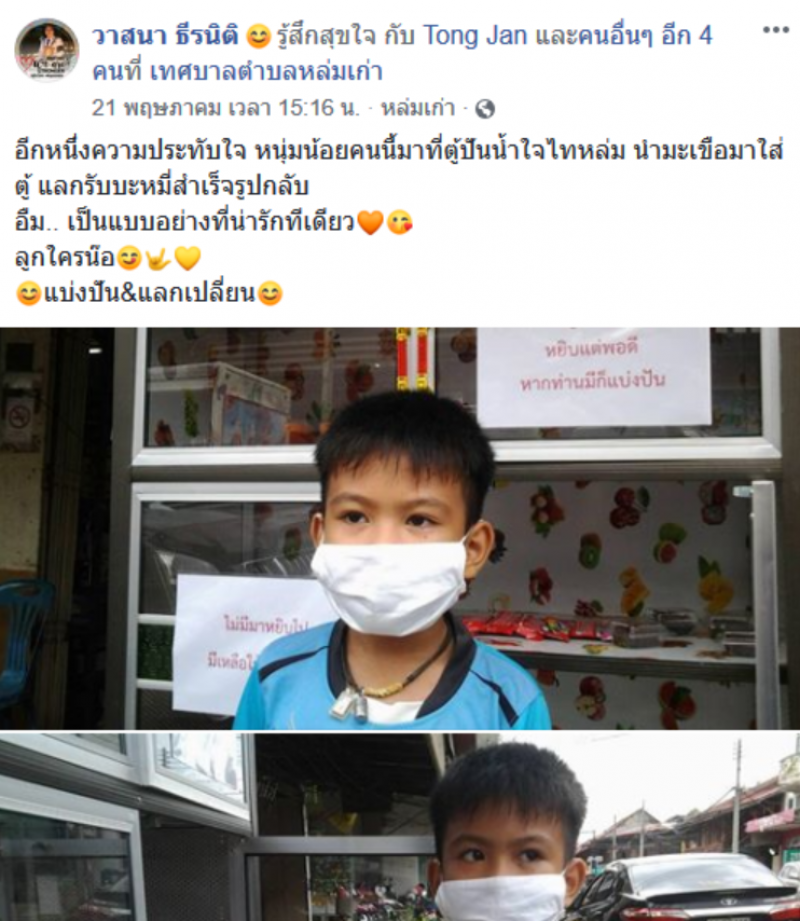
Task: Click the yellow heart emoji
Action: click(188, 258)
